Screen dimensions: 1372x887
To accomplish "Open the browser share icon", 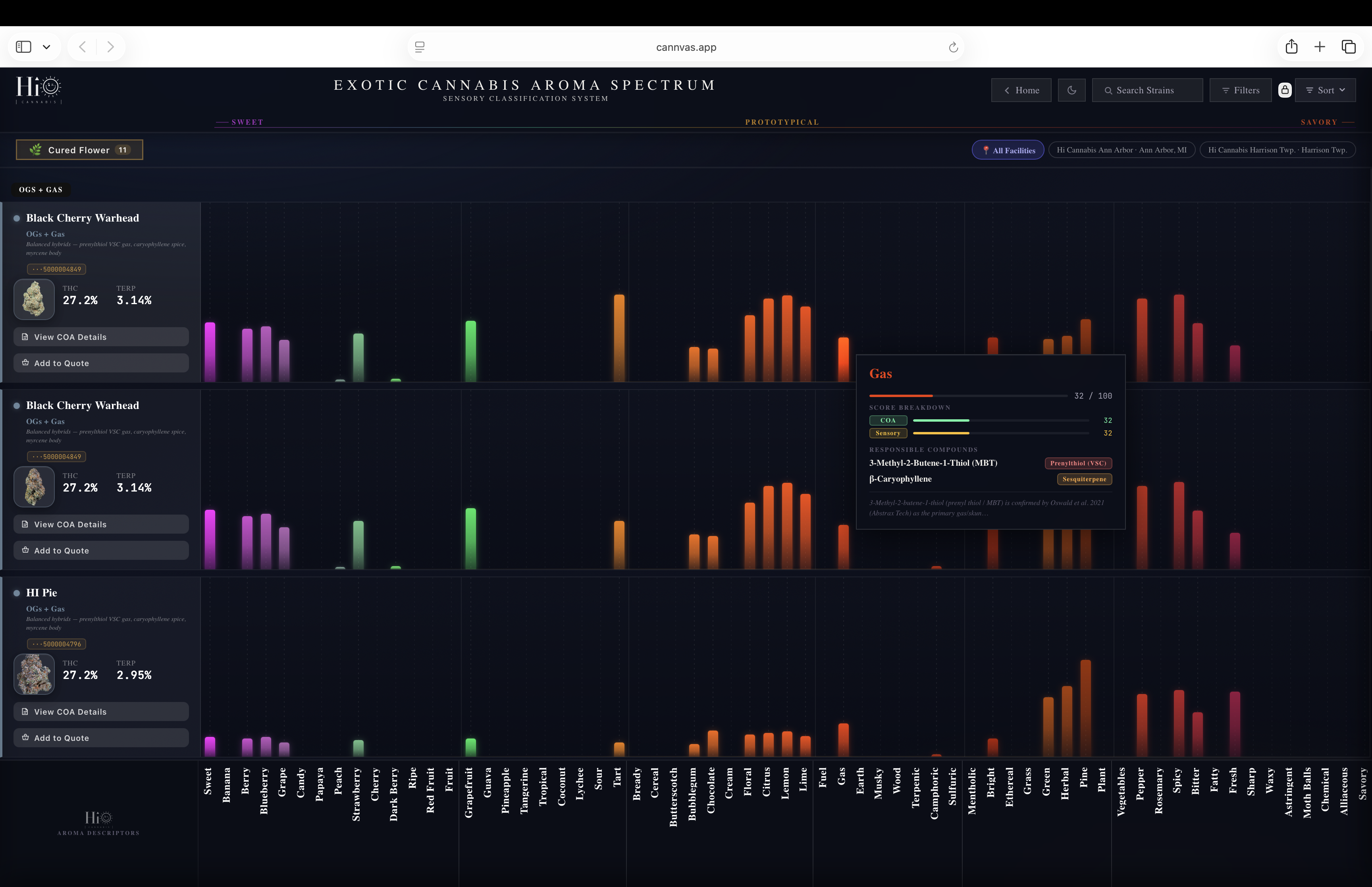I will point(1291,47).
